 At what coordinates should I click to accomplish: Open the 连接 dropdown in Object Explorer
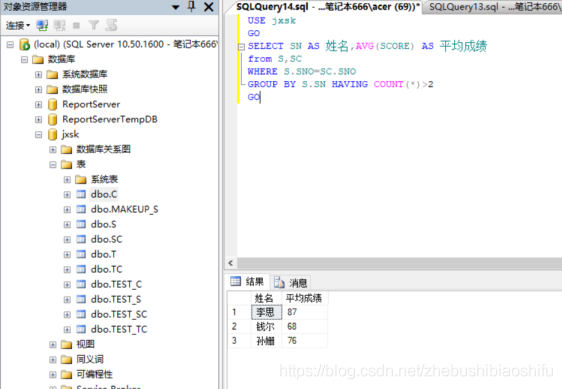18,25
